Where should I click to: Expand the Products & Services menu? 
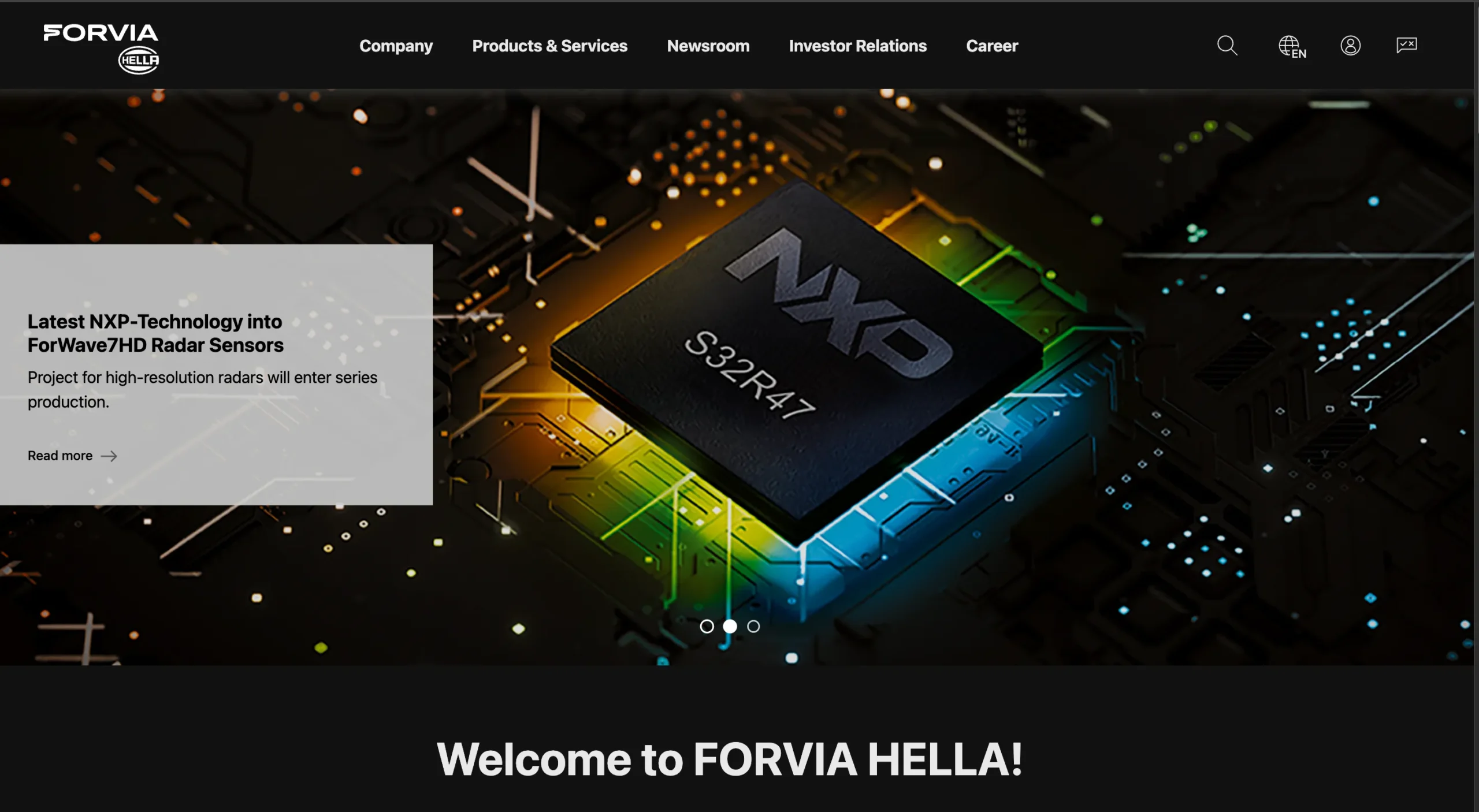(549, 46)
